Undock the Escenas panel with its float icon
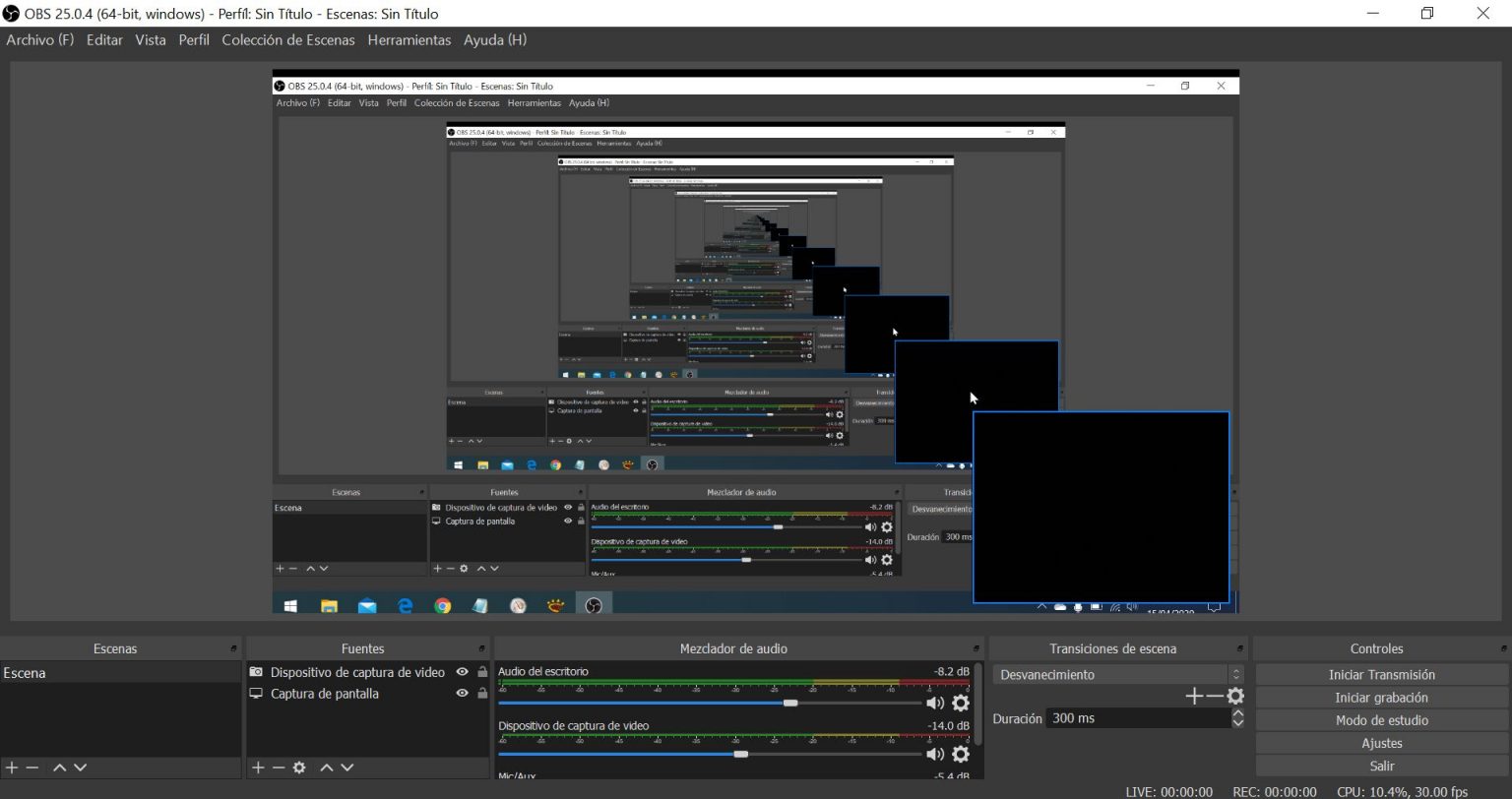1512x799 pixels. click(233, 649)
